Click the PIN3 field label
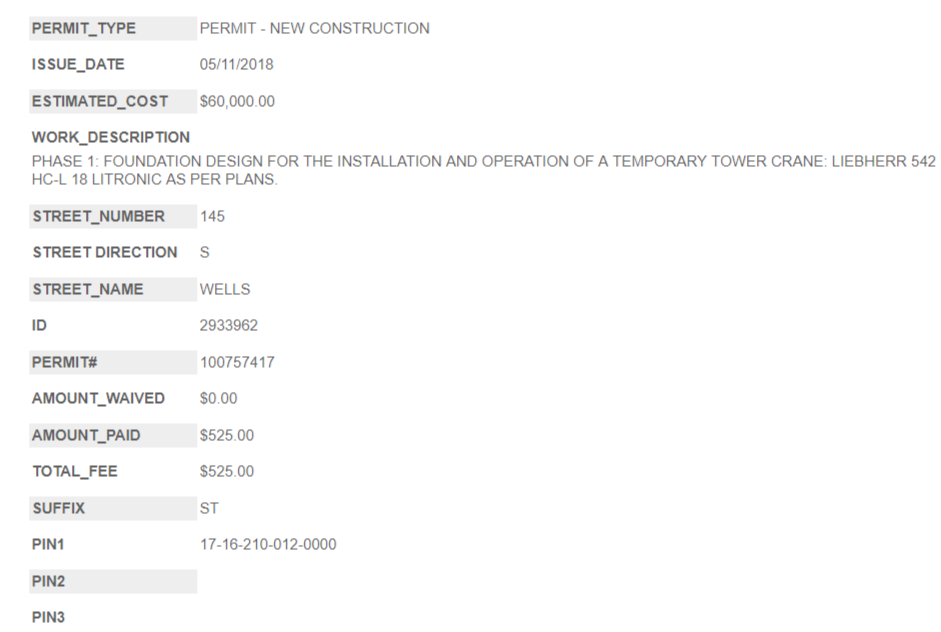 point(49,618)
